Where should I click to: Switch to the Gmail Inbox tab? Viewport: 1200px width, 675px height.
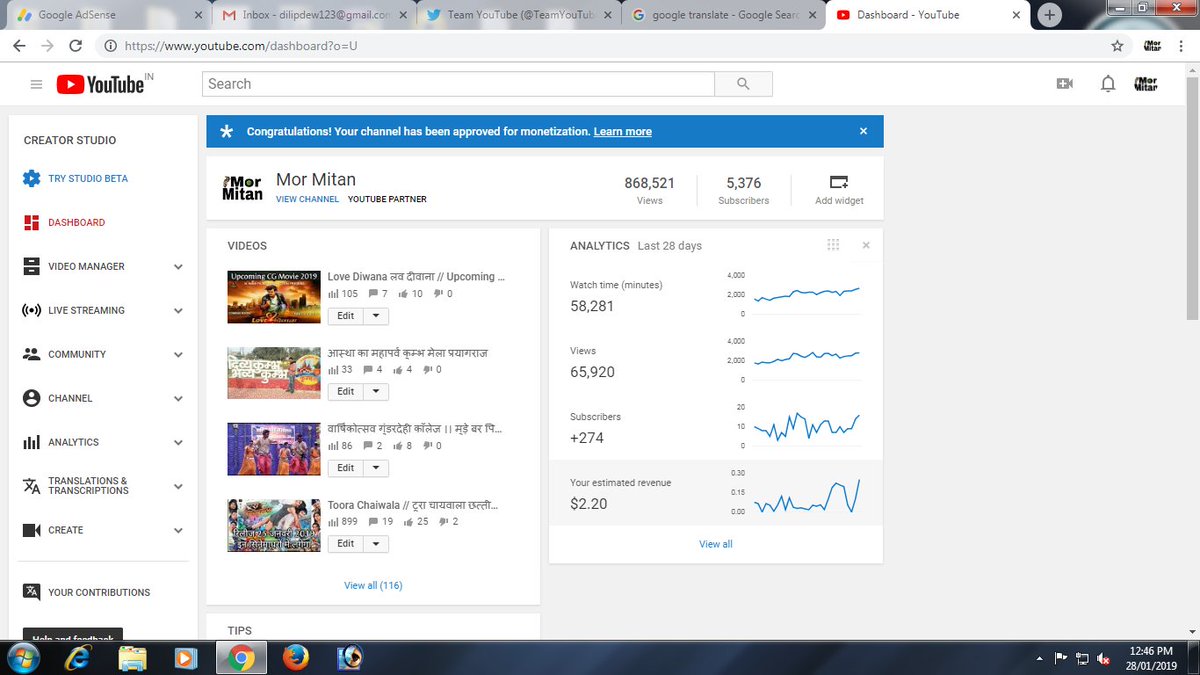pyautogui.click(x=312, y=15)
